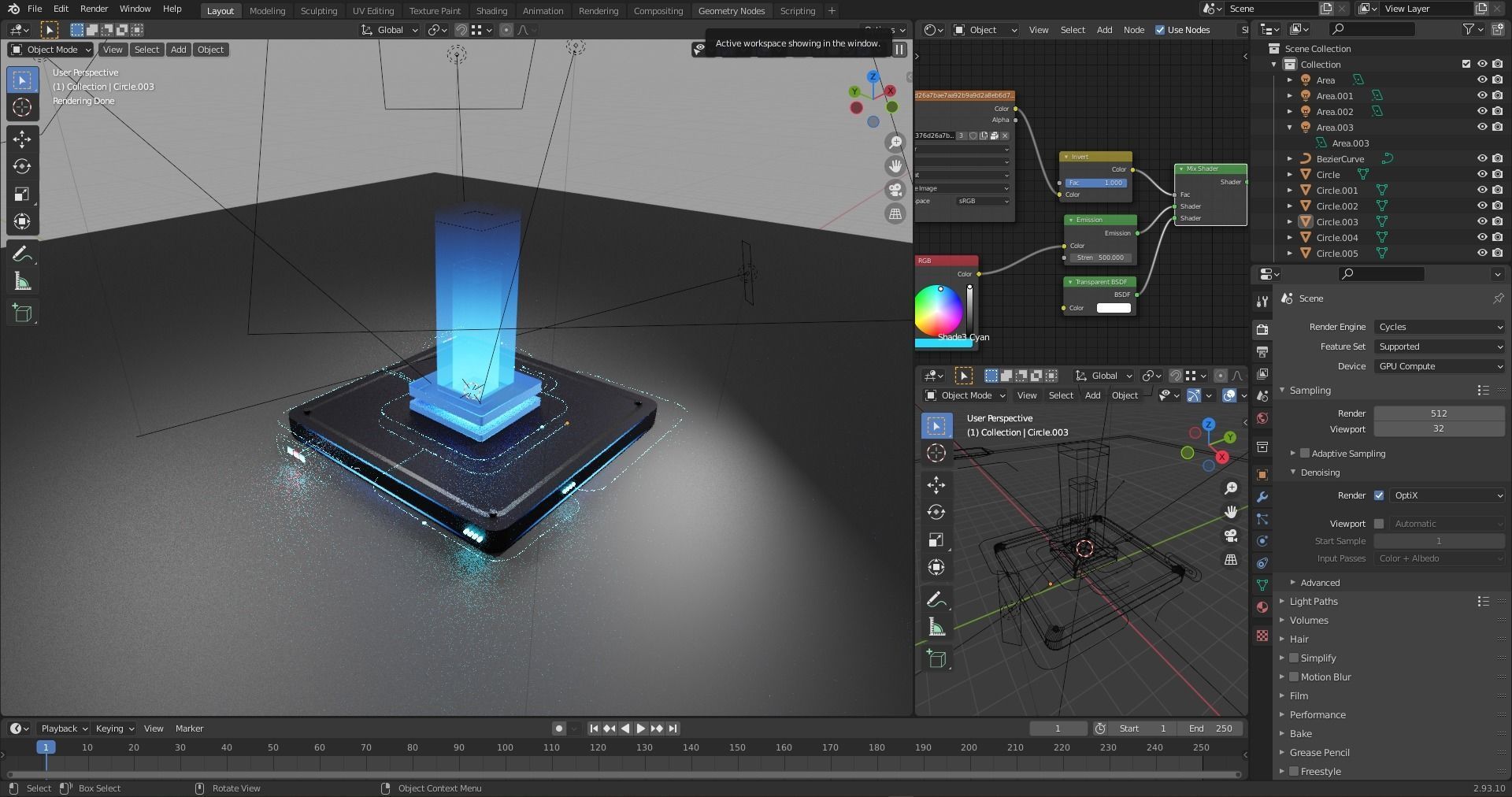This screenshot has width=1512, height=797.
Task: Switch perspective/orthographic grid icon in main viewport
Action: click(x=895, y=213)
